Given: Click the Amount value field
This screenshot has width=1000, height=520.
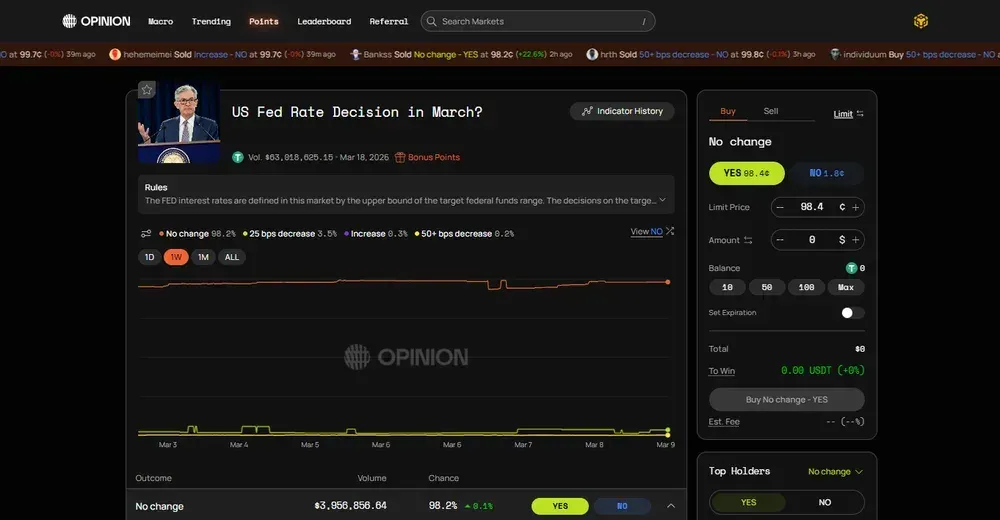Looking at the screenshot, I should click(812, 240).
